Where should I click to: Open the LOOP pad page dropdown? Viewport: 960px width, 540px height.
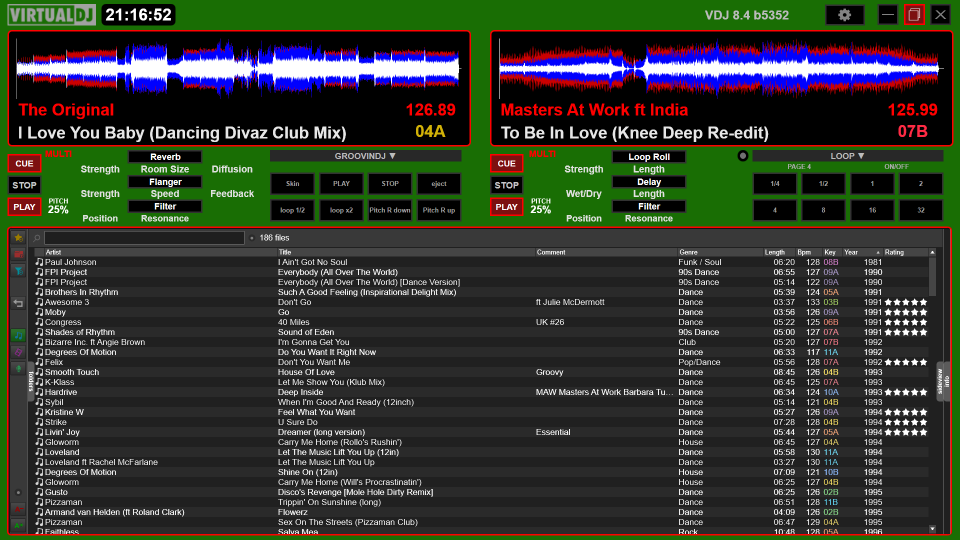click(x=848, y=156)
